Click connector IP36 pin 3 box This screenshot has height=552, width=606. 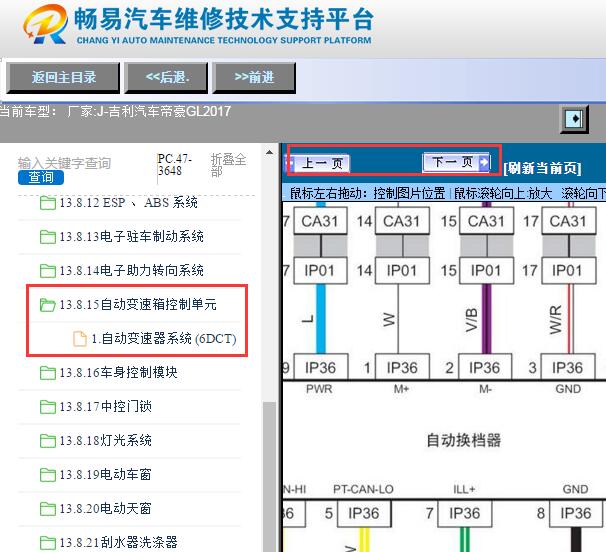point(567,367)
